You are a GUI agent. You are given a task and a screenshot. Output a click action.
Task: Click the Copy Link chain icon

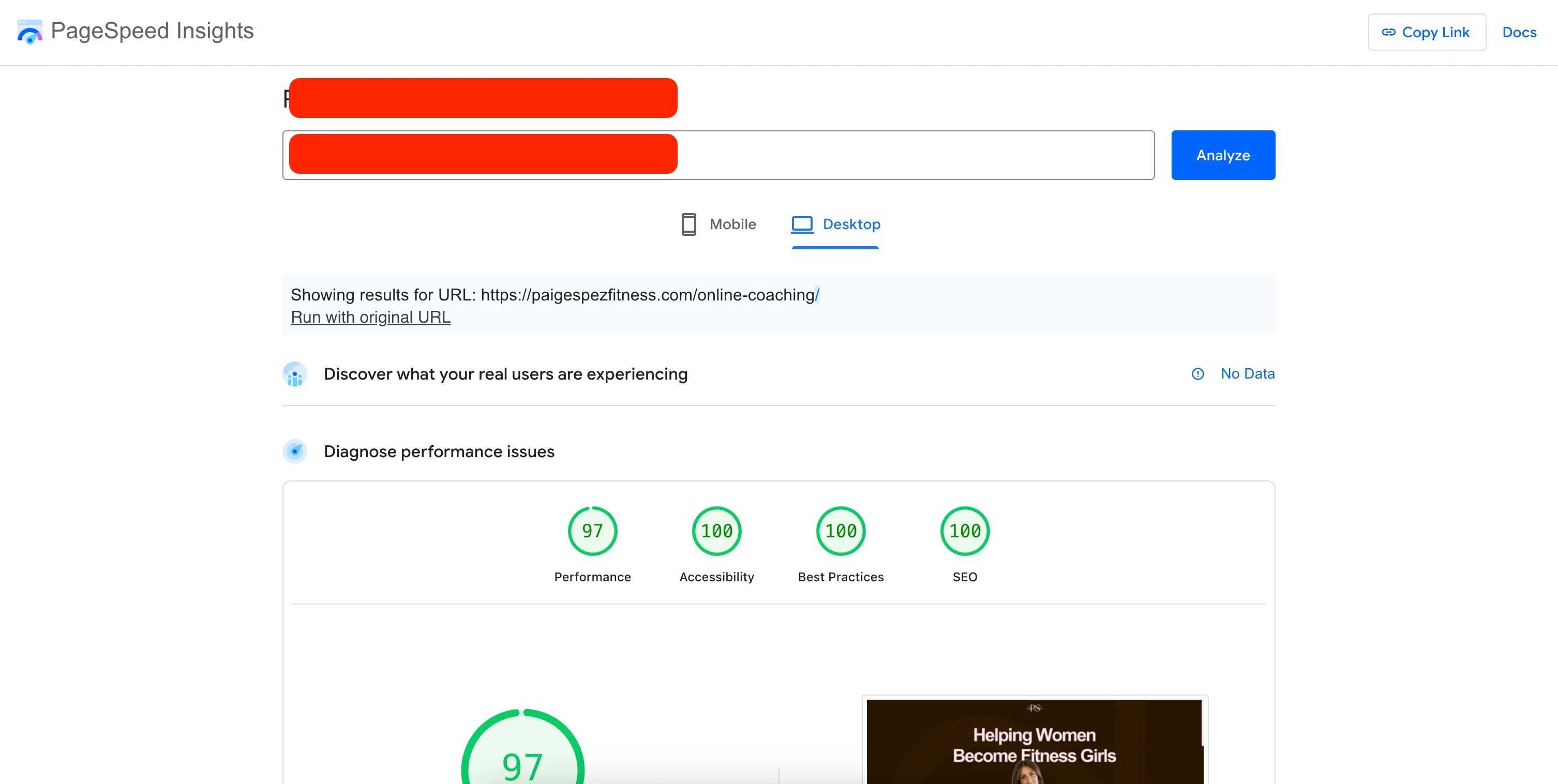click(x=1389, y=32)
